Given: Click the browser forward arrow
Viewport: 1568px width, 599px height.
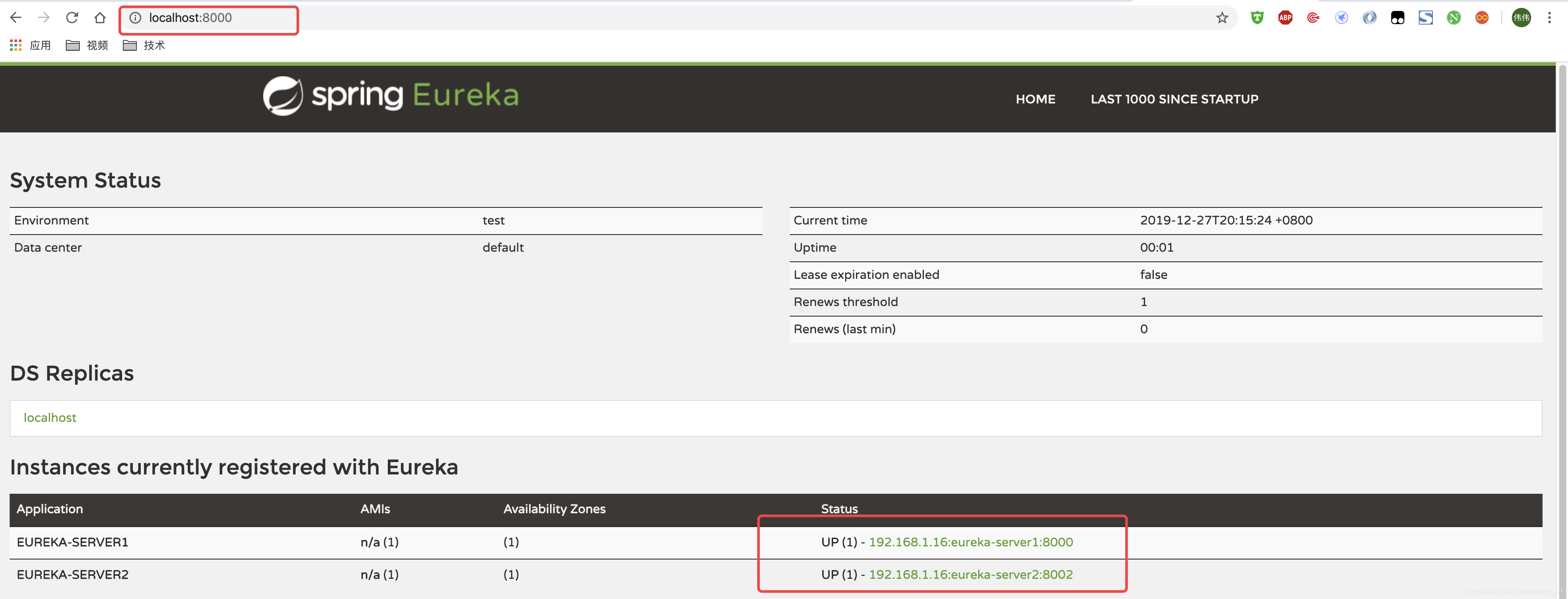Looking at the screenshot, I should [x=44, y=18].
